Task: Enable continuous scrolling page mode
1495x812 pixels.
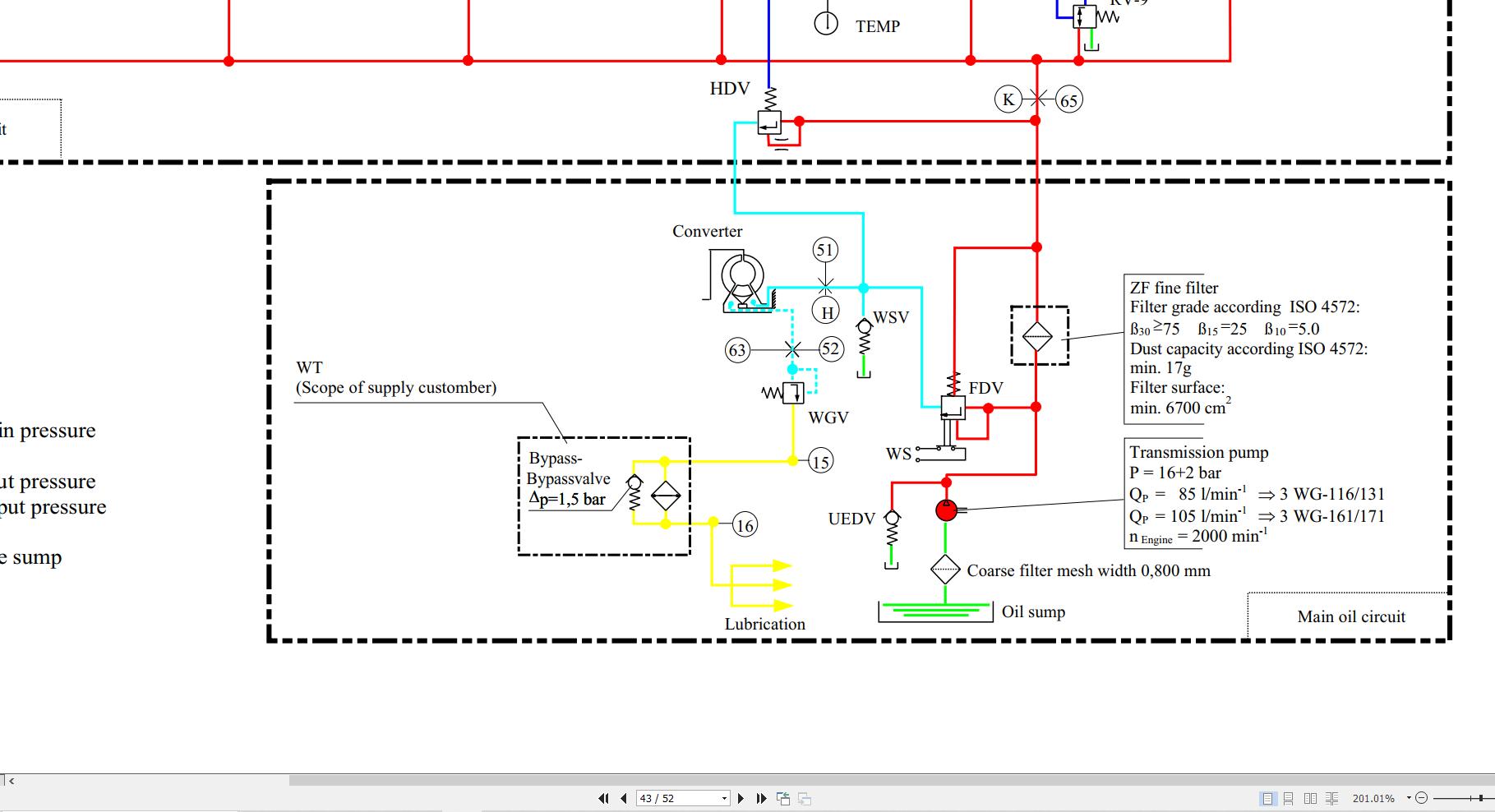Action: click(1289, 798)
